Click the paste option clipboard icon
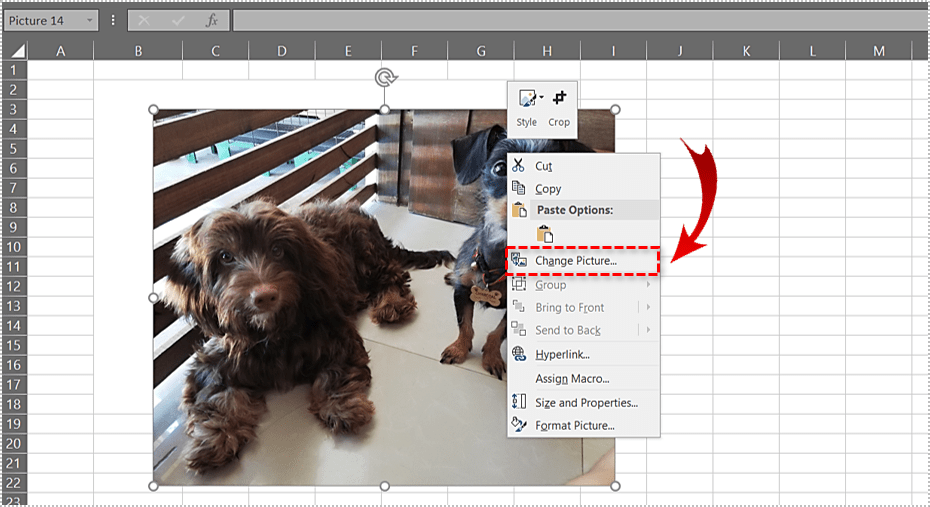 click(545, 234)
